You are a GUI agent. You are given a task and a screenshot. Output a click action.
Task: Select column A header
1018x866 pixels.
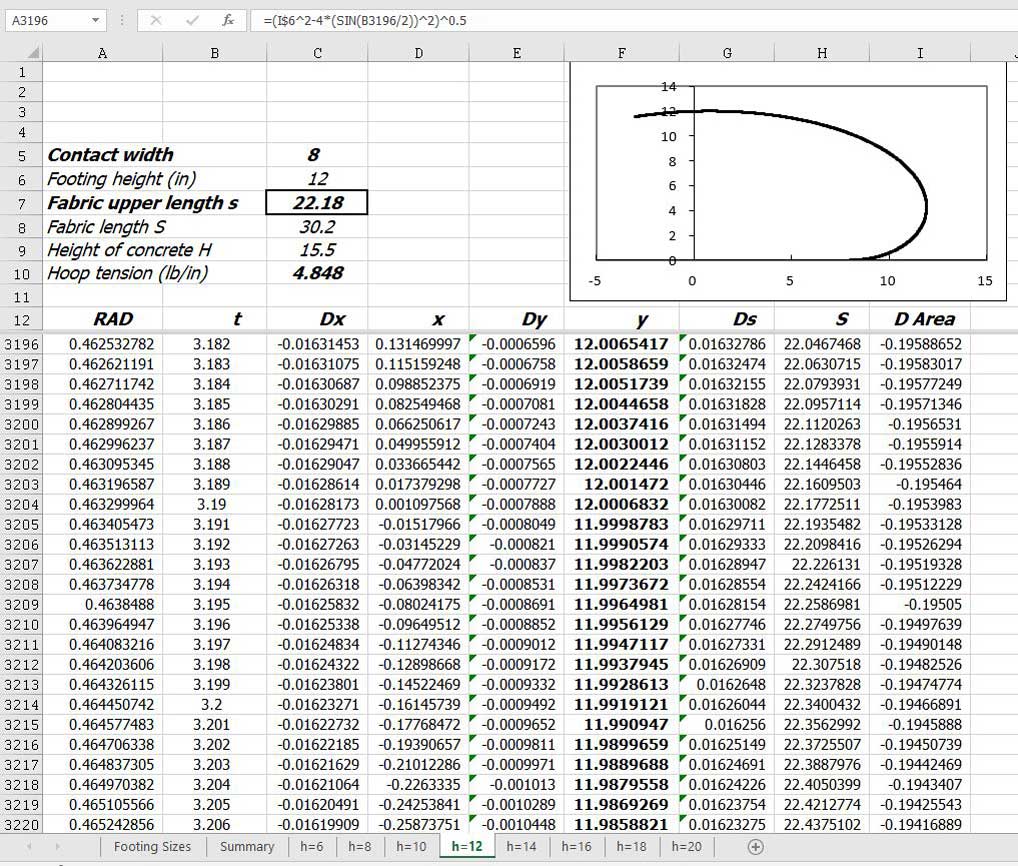103,53
